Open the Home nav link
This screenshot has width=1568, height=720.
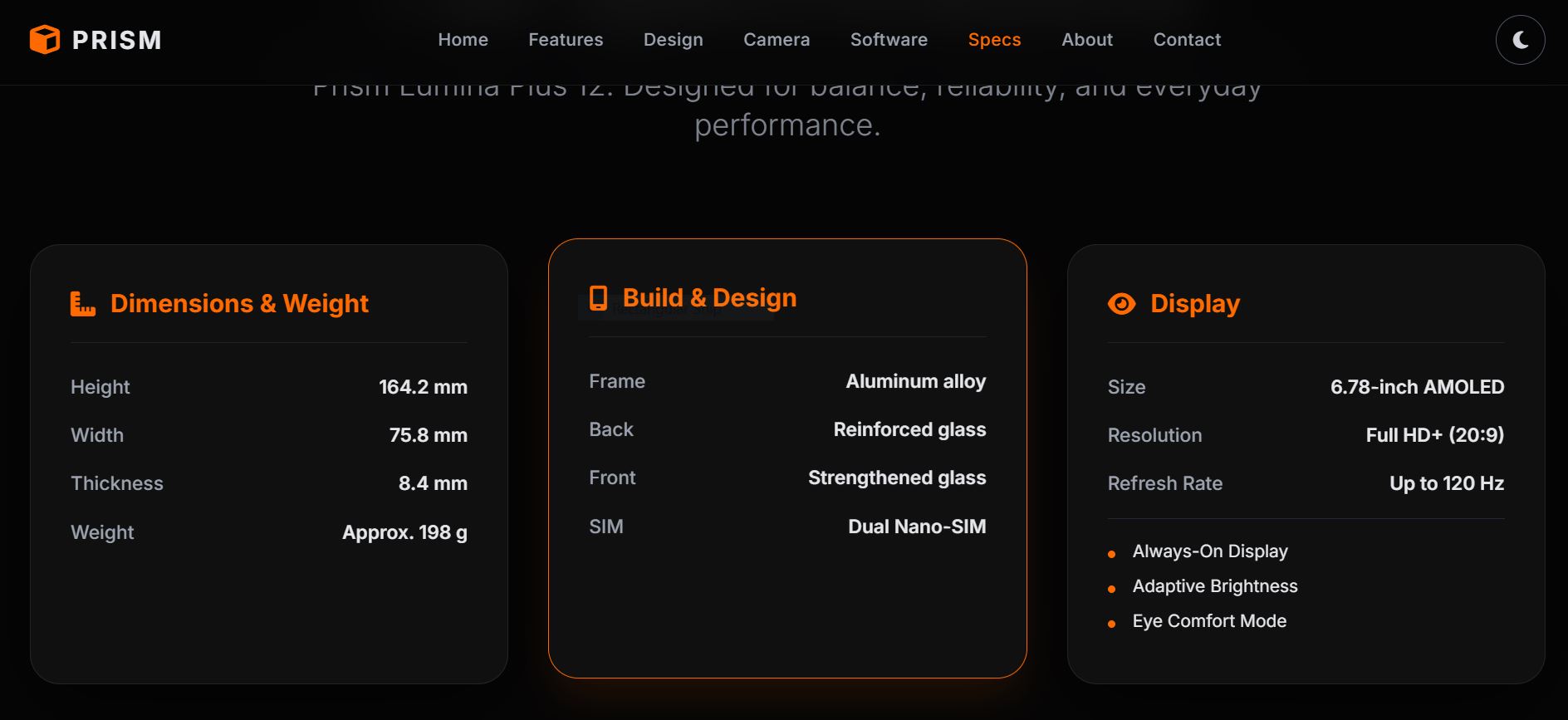point(463,40)
